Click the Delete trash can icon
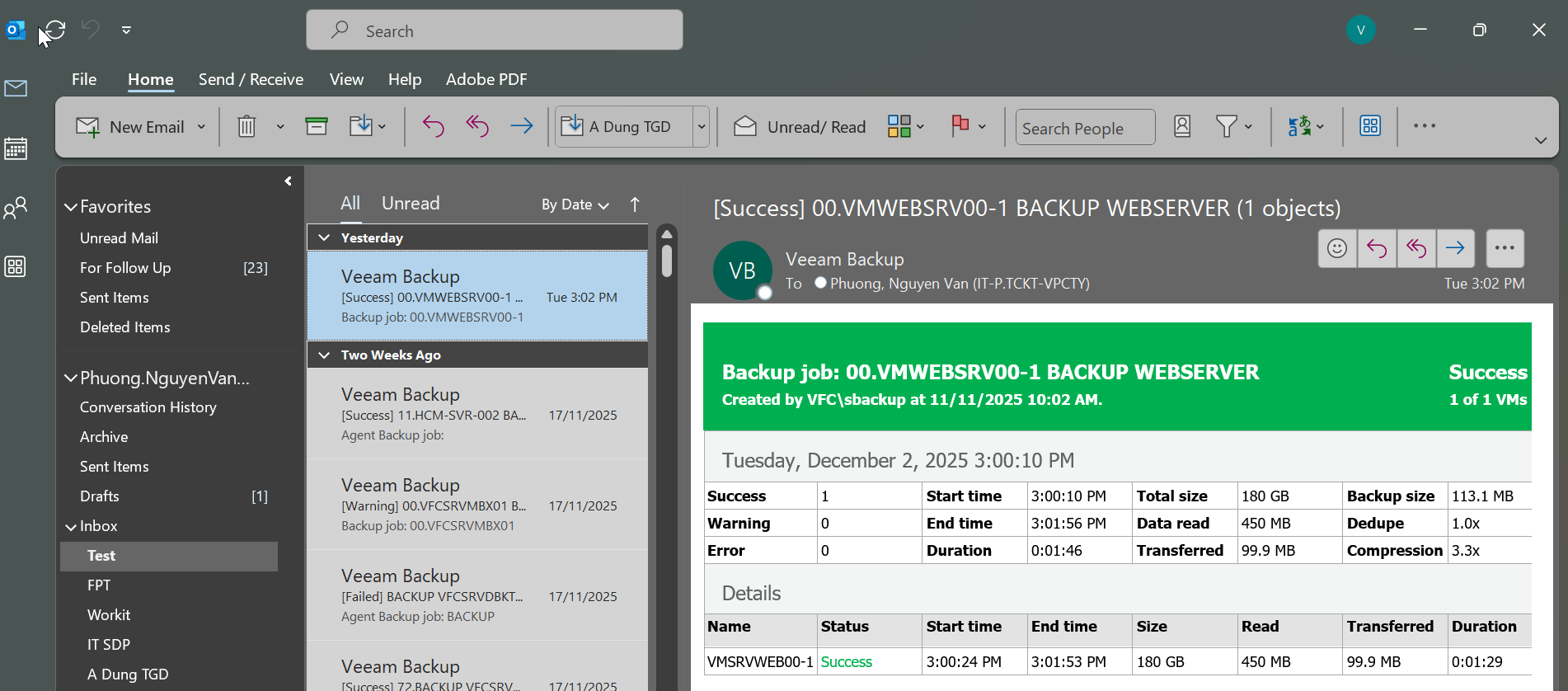 point(246,127)
